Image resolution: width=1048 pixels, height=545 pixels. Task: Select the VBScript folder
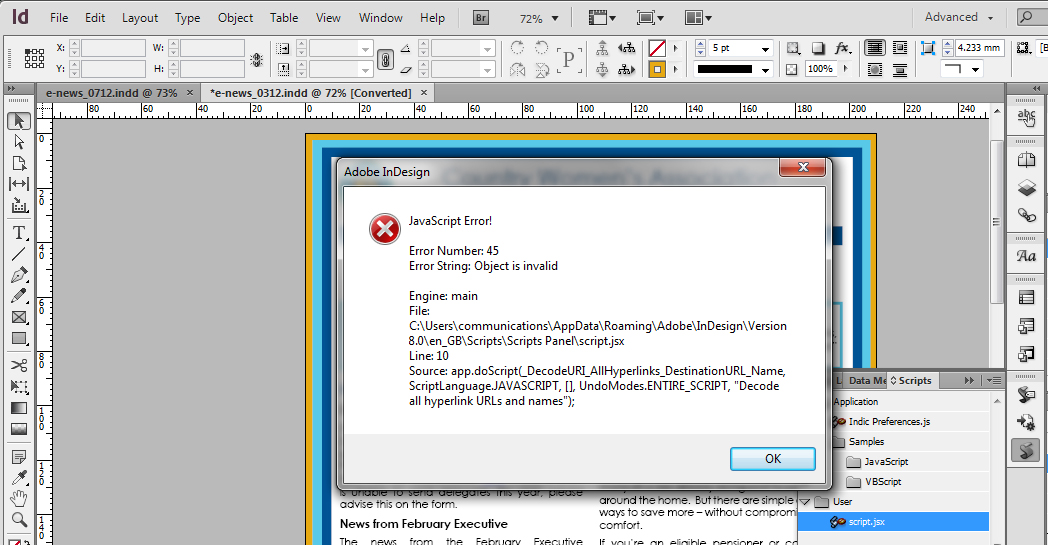883,481
